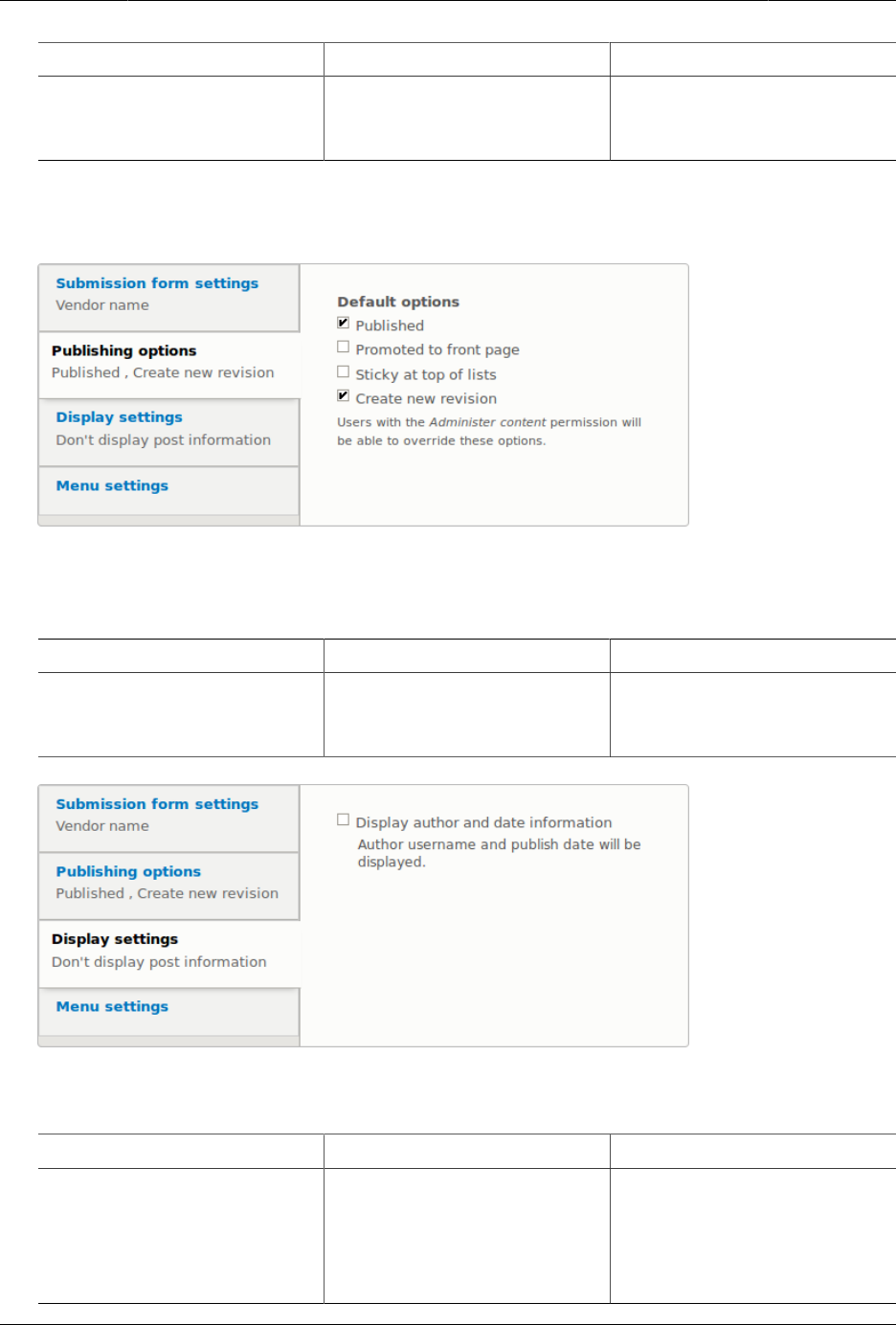Image resolution: width=896 pixels, height=1325 pixels.
Task: Switch to Display settings tab in upper panel
Action: 119,417
